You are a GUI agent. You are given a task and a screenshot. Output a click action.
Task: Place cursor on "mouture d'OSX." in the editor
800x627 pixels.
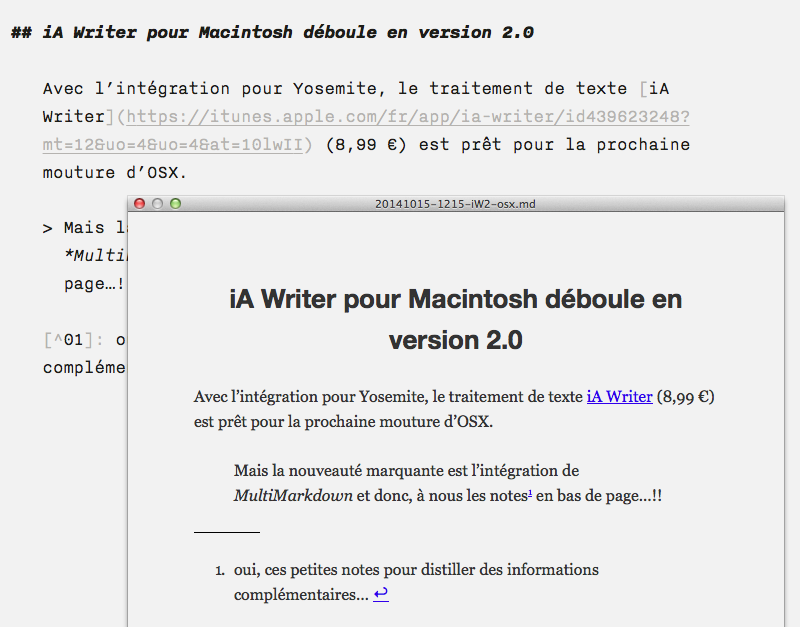point(115,172)
